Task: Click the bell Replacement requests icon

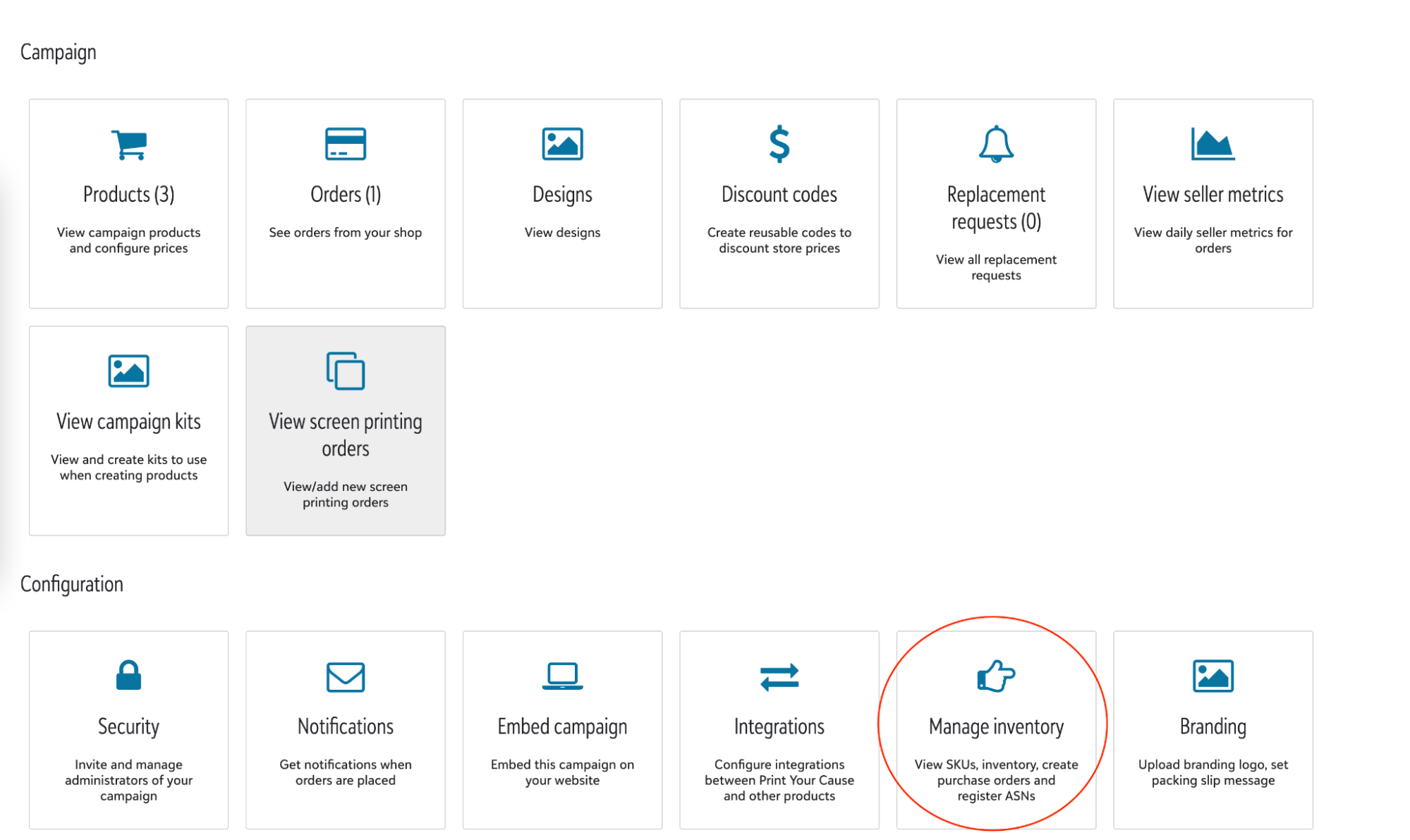Action: pyautogui.click(x=995, y=144)
